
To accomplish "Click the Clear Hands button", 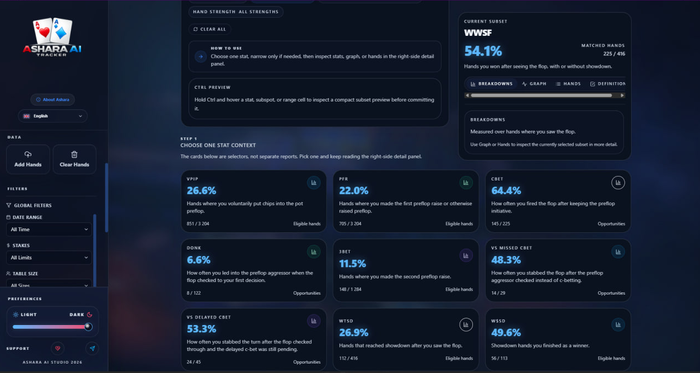I will click(x=75, y=159).
